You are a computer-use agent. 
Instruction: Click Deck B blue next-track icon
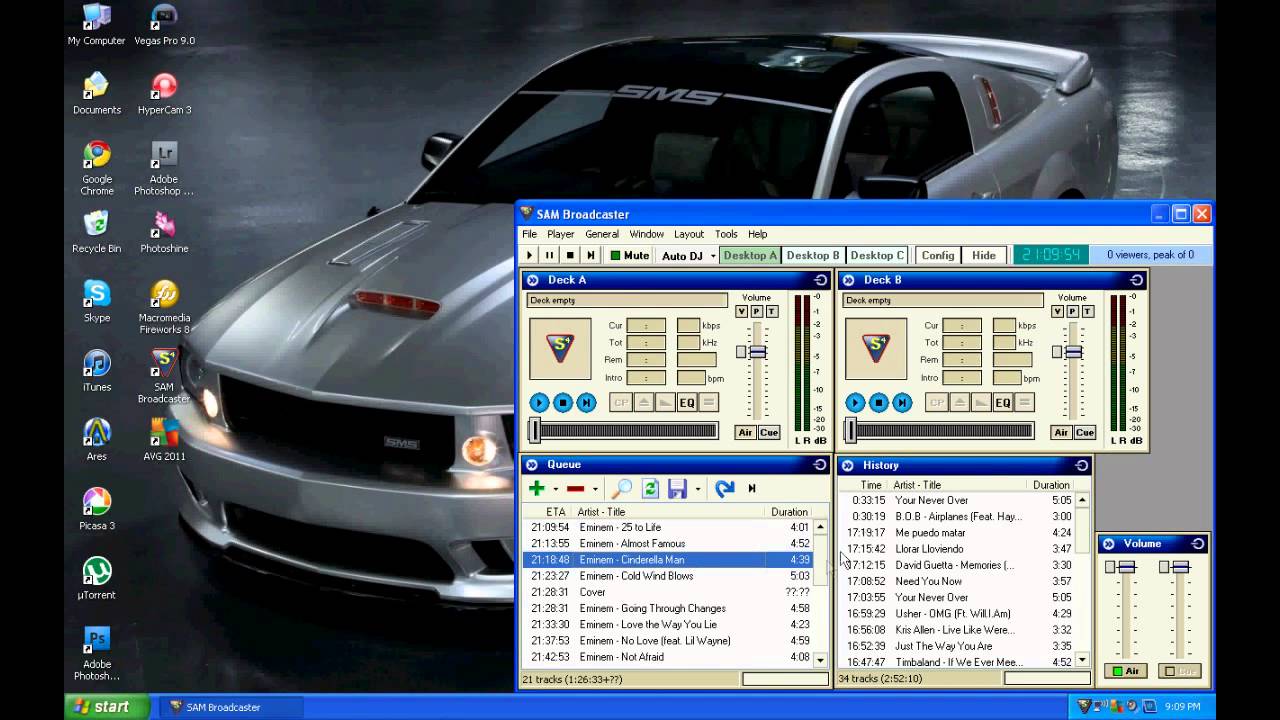(903, 403)
